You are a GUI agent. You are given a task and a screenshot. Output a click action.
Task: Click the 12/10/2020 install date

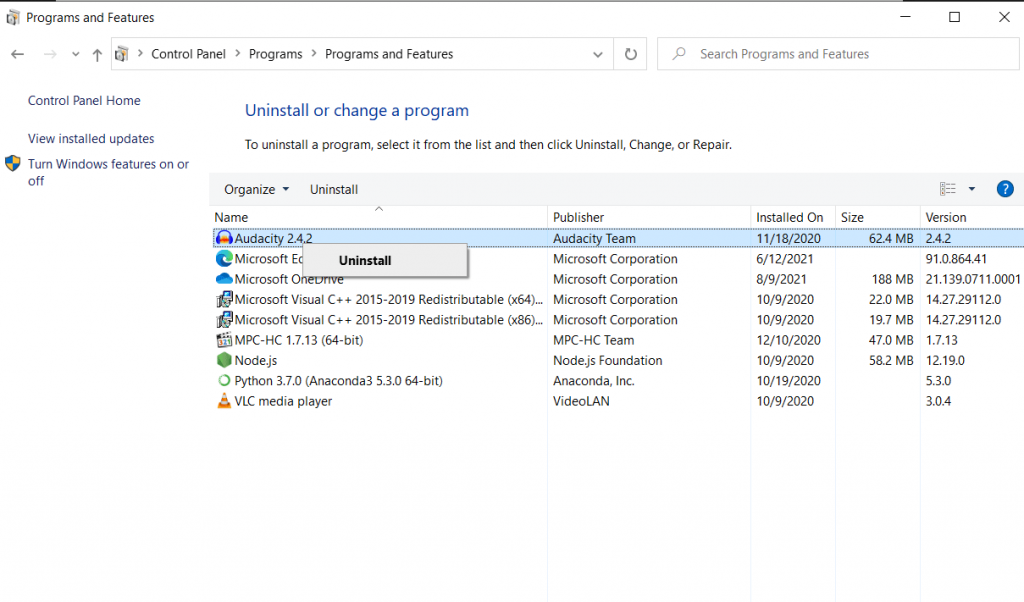tap(788, 340)
